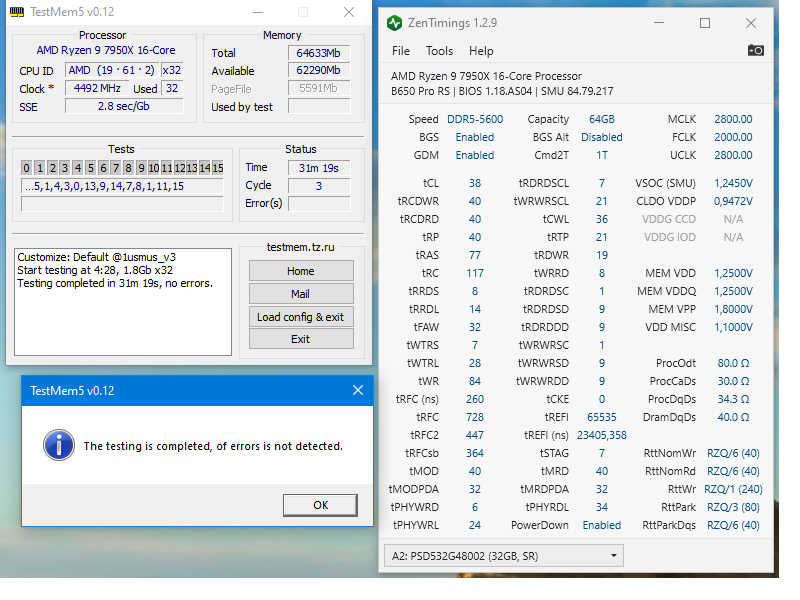
Task: Click the blue info icon in dialog
Action: pyautogui.click(x=59, y=445)
